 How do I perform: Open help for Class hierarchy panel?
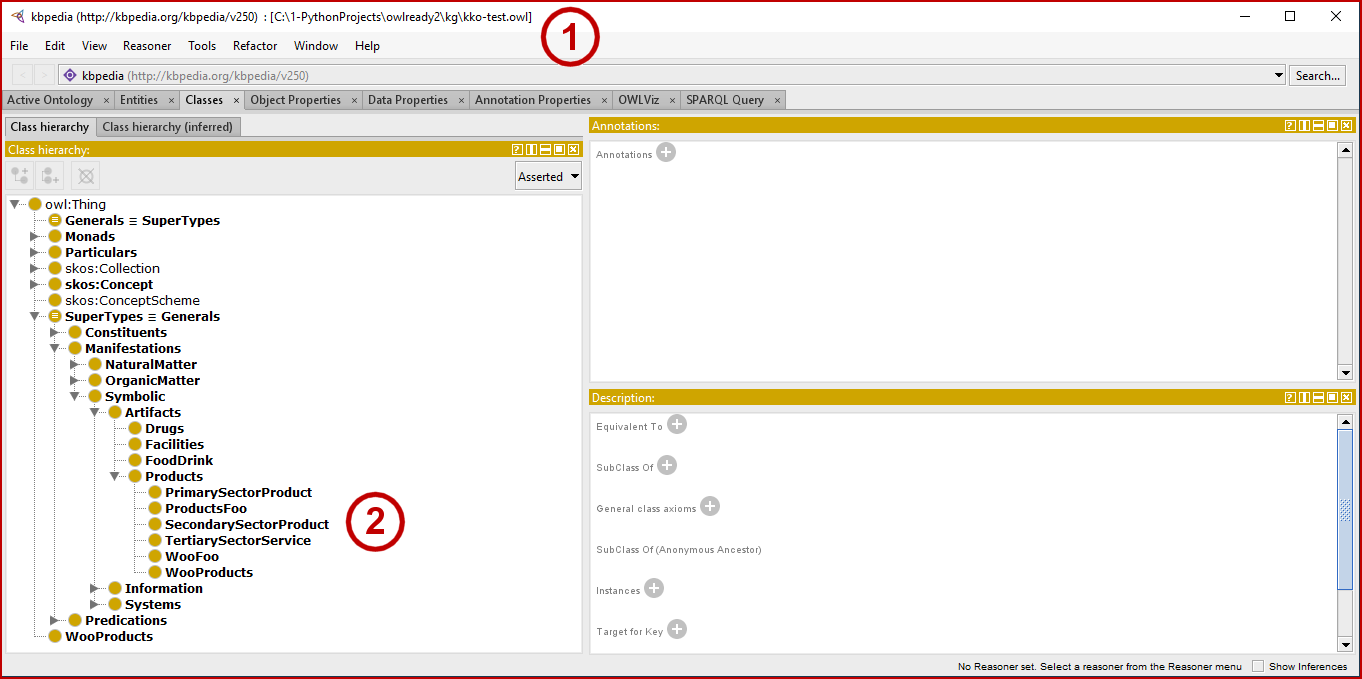(x=517, y=150)
